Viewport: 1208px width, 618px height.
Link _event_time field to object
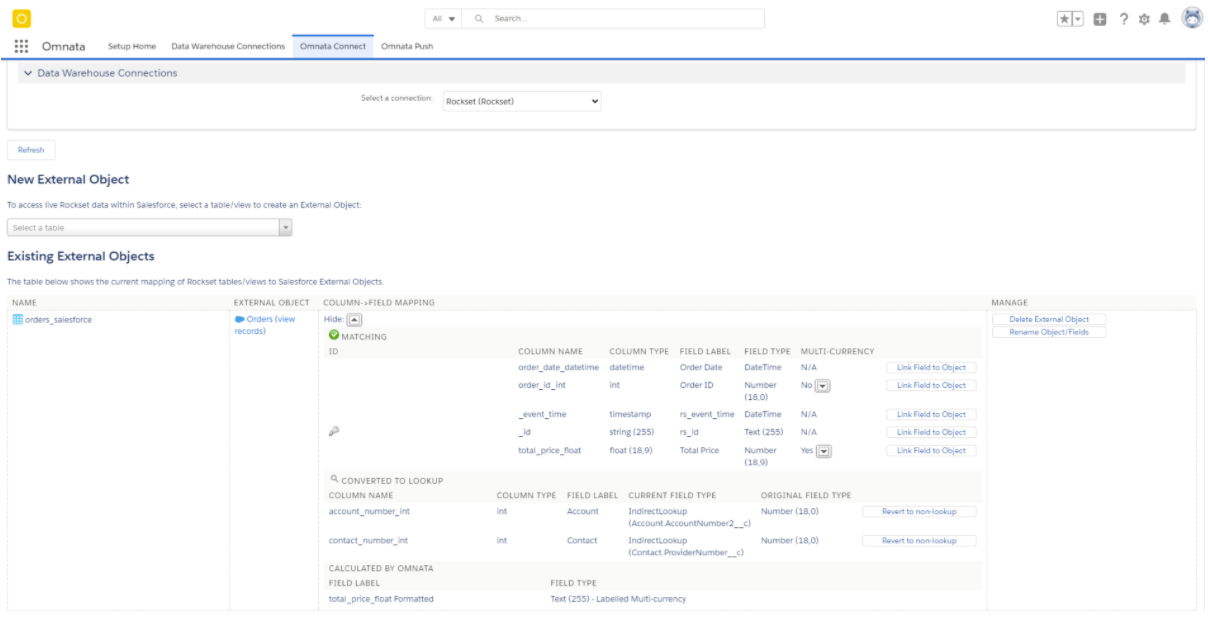tap(931, 414)
